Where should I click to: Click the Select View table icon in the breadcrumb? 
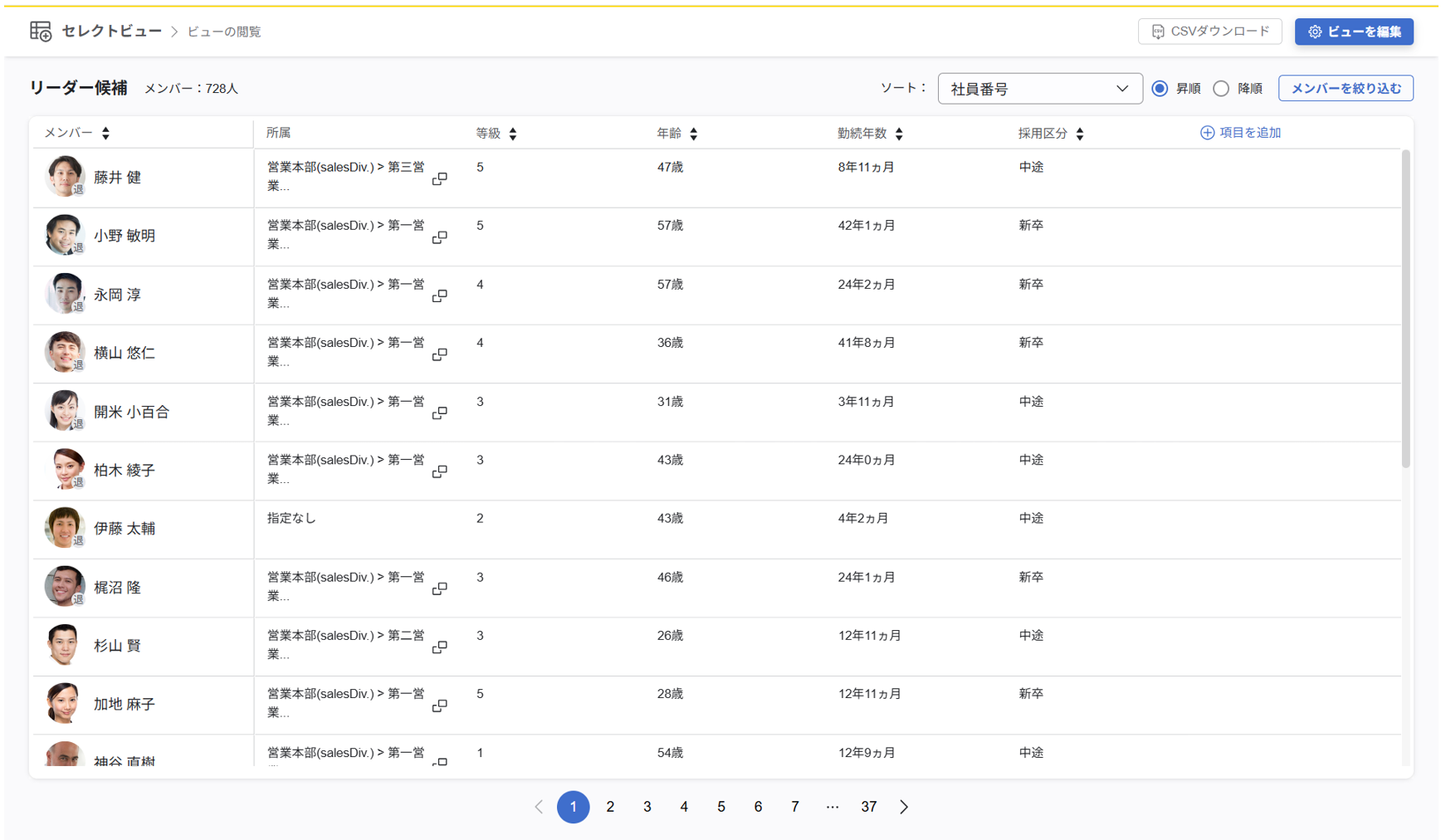(41, 32)
